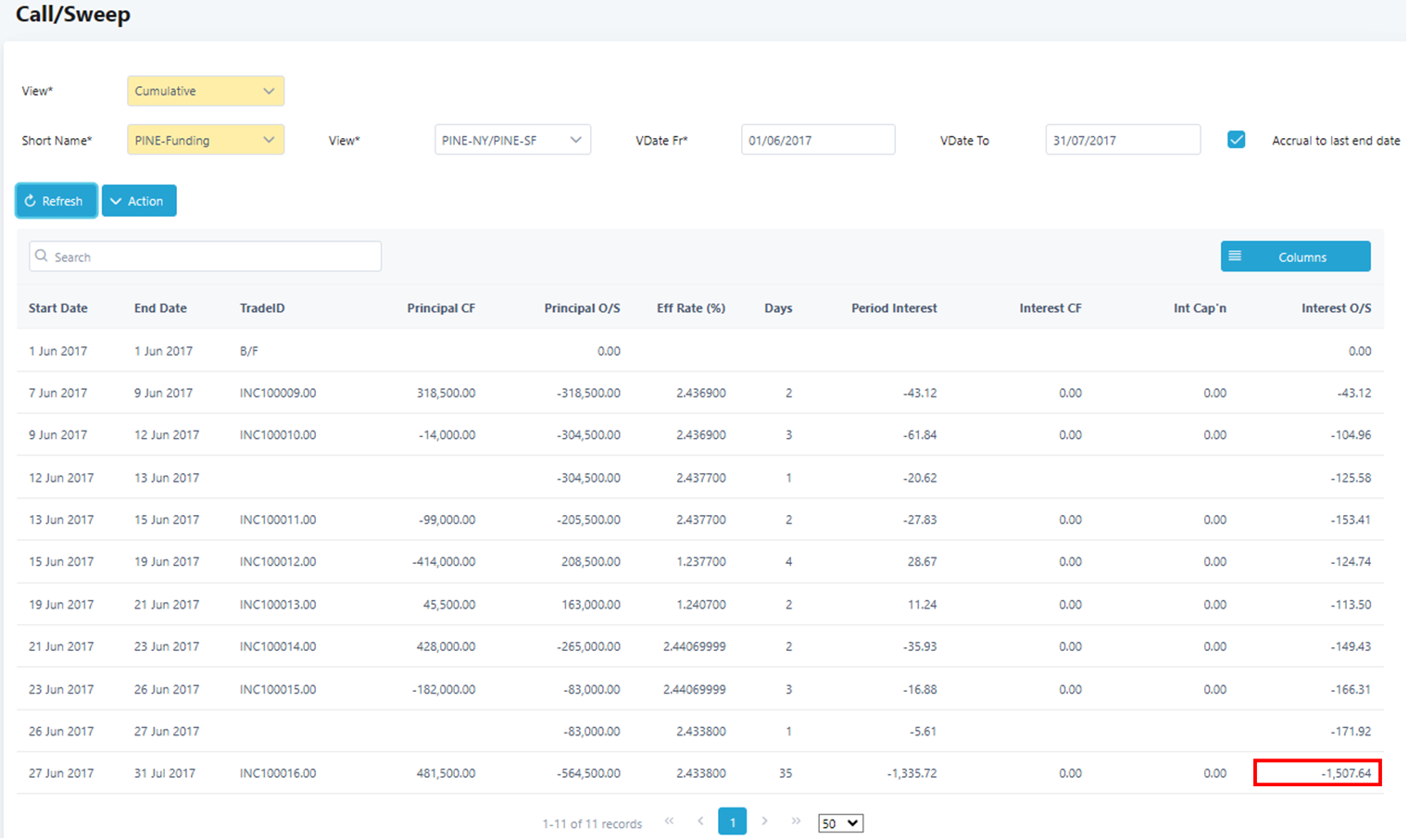Go to first page of records
Screen dimensions: 1409x840
click(x=669, y=821)
